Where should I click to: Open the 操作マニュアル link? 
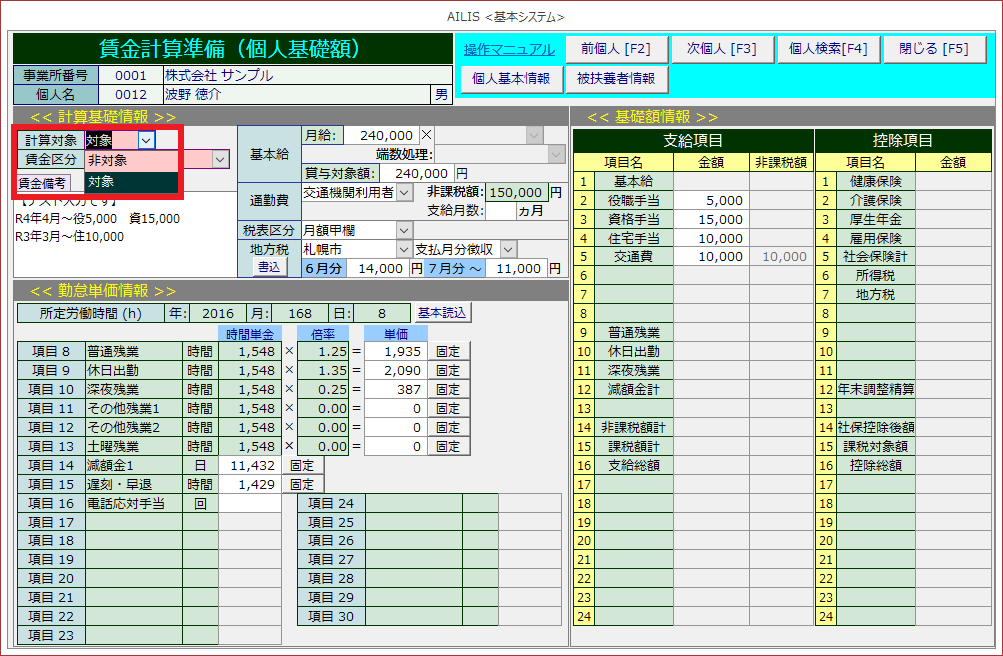[x=509, y=49]
